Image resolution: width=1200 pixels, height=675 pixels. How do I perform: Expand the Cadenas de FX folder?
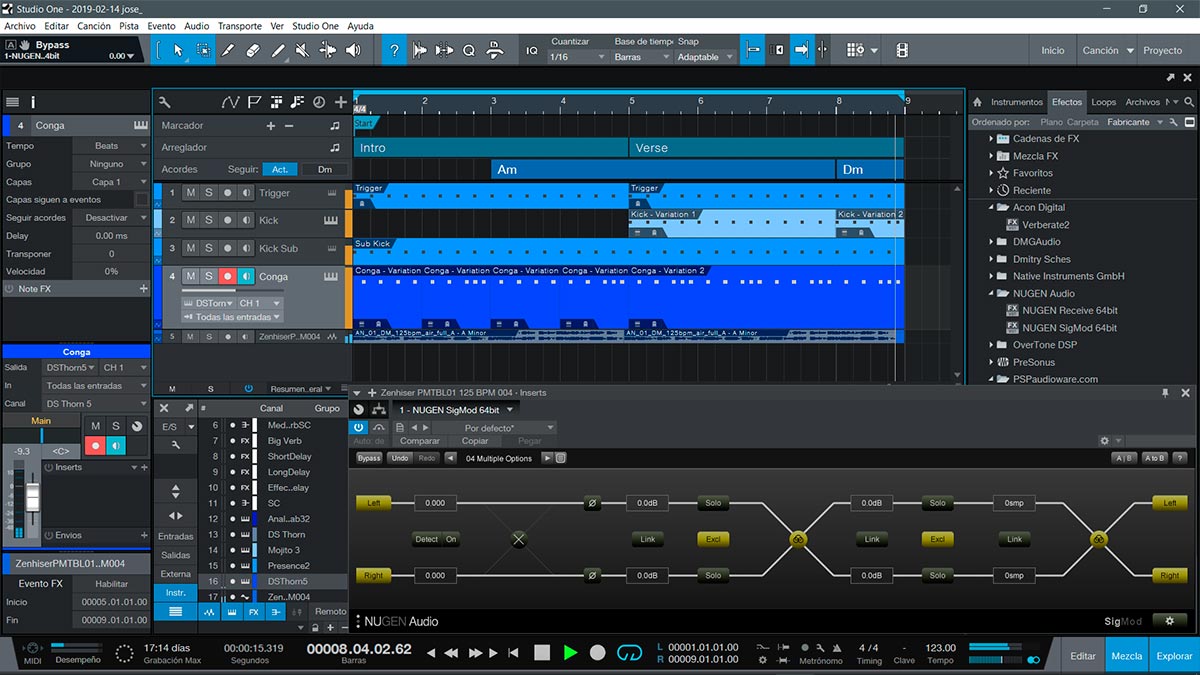tap(991, 139)
